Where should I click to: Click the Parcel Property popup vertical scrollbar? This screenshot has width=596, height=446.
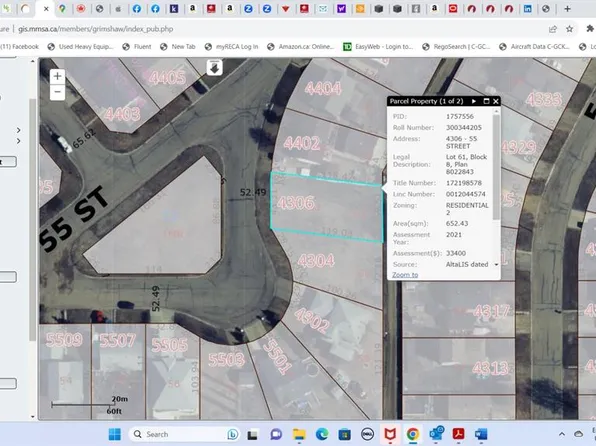coord(496,167)
